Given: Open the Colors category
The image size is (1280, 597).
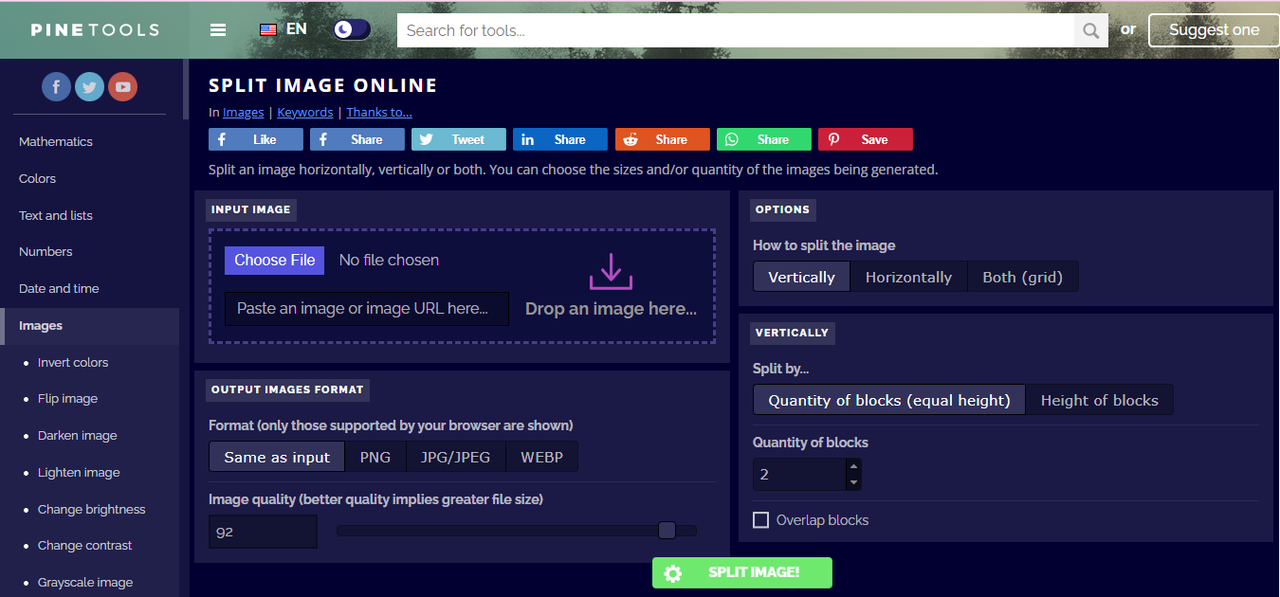Looking at the screenshot, I should point(37,179).
